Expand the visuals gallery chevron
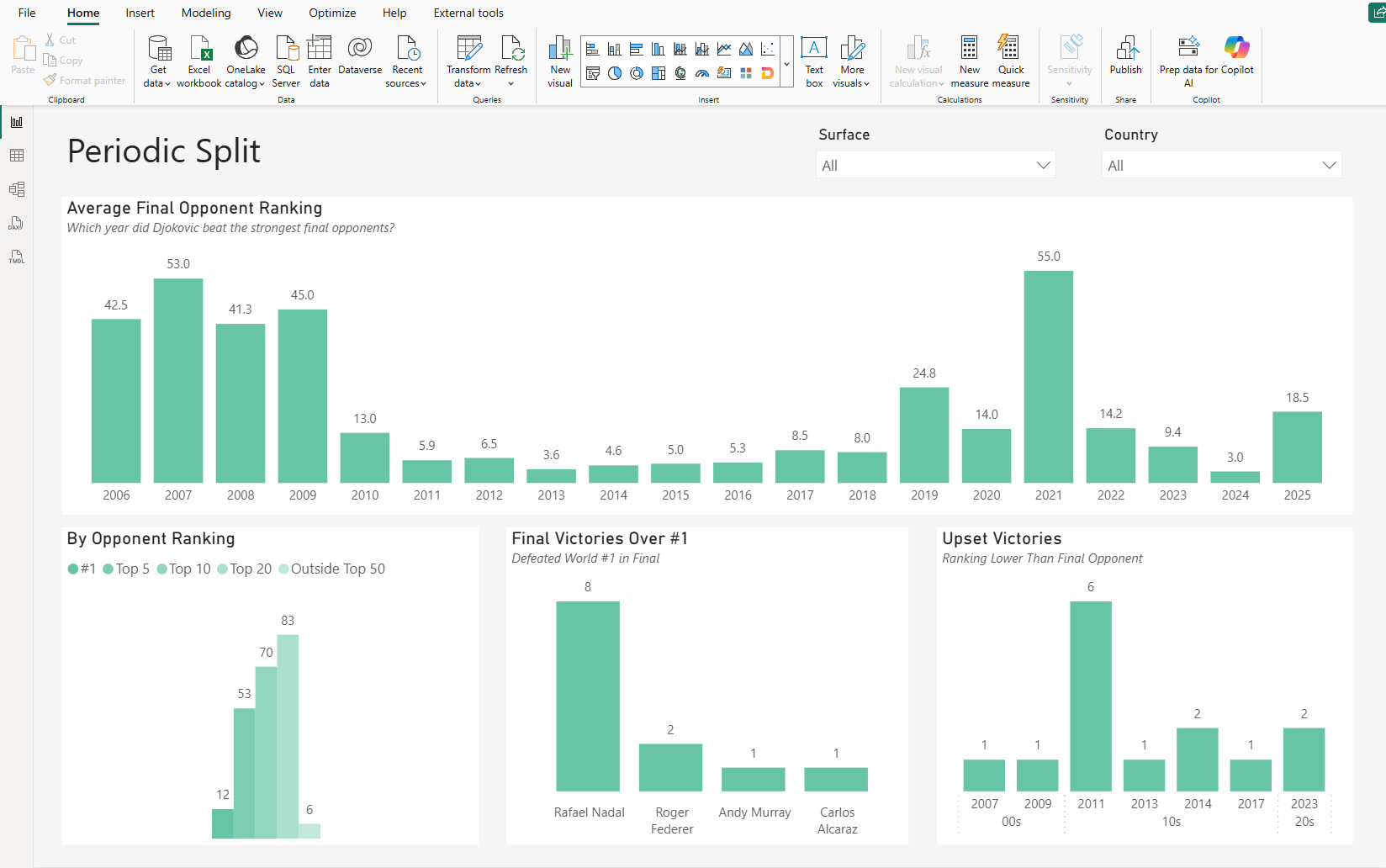Viewport: 1386px width, 868px height. coord(786,64)
